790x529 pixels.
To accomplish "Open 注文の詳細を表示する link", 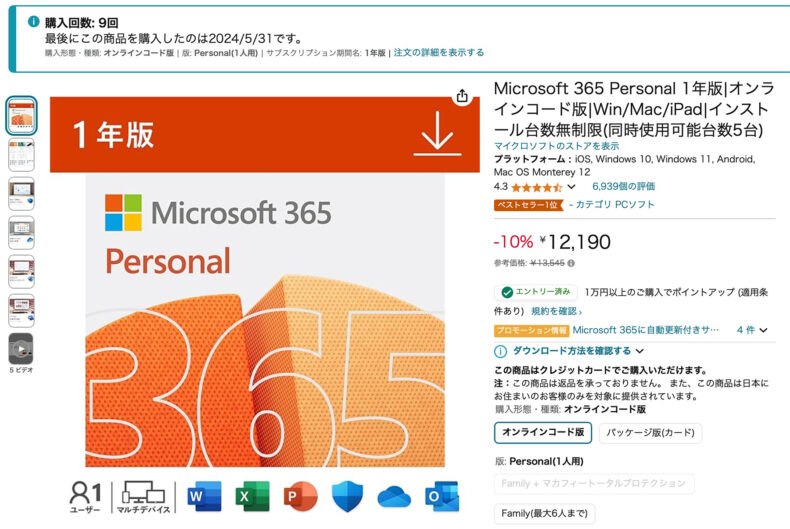I will click(438, 52).
